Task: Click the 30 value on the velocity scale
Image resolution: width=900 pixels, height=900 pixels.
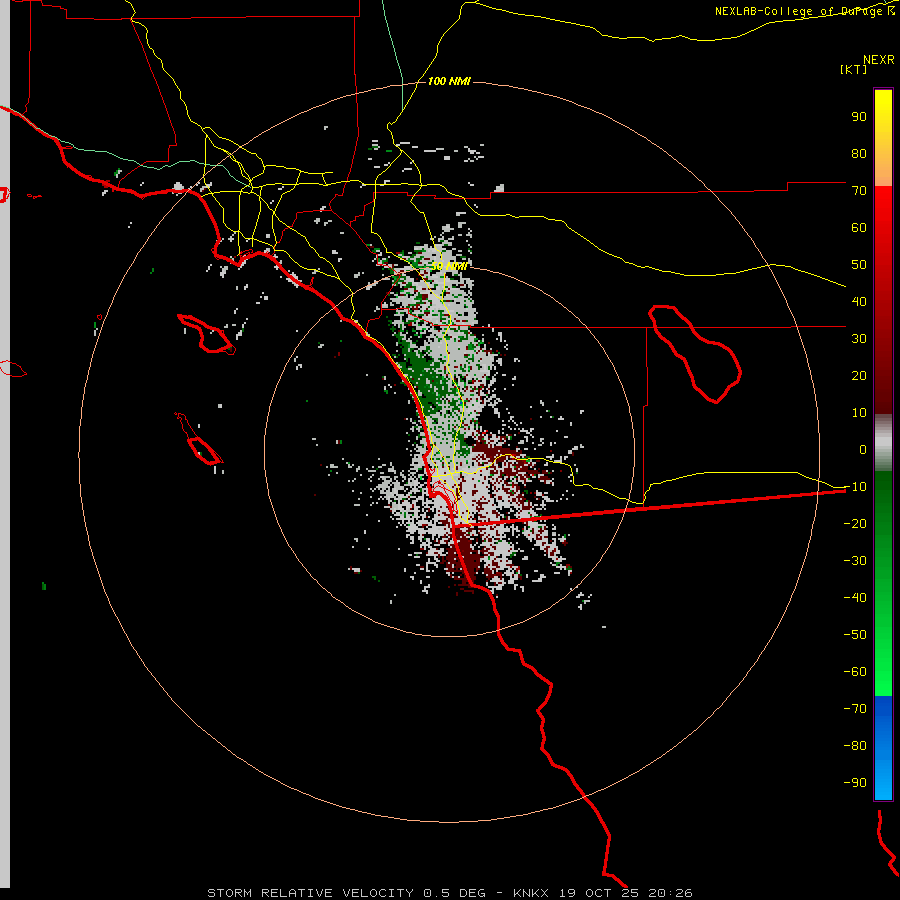Action: [859, 339]
